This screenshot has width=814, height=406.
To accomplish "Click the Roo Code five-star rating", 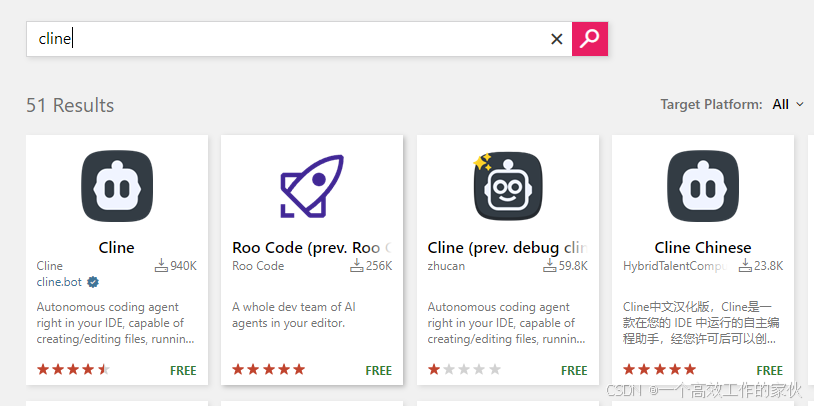I will (x=268, y=370).
